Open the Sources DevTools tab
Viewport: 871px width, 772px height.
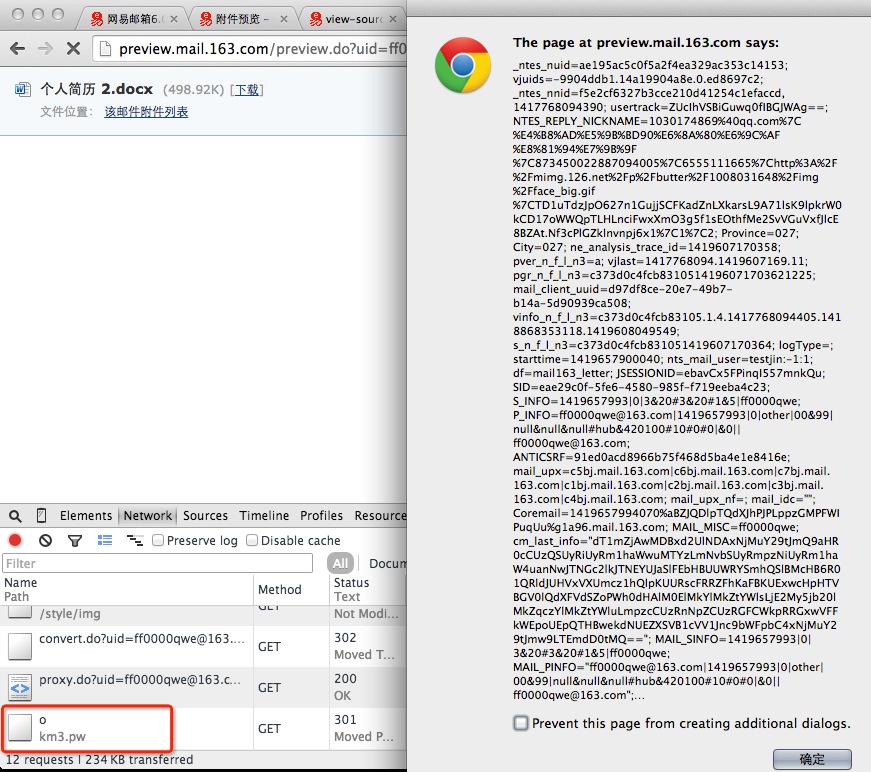coord(206,515)
